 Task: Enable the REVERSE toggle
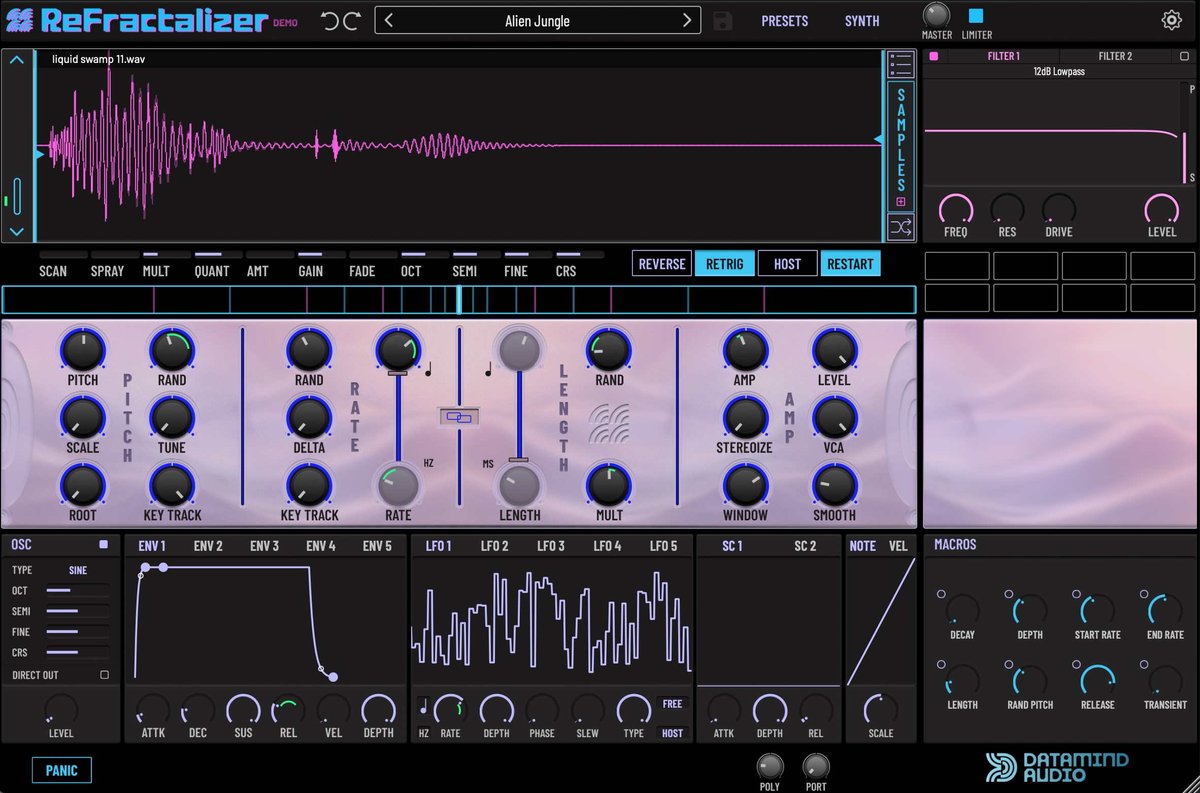(x=661, y=263)
